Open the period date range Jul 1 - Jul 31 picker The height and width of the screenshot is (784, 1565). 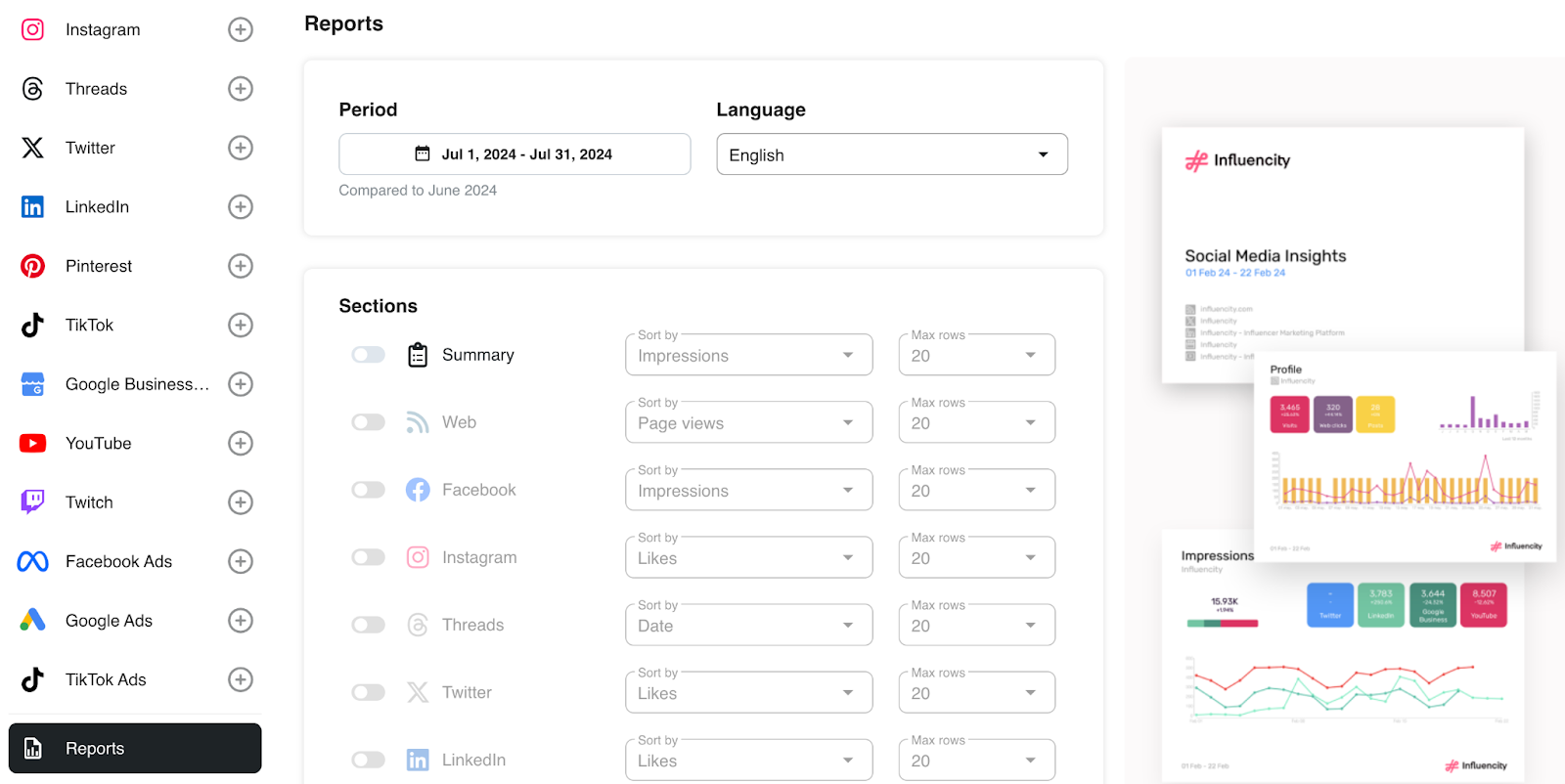[514, 154]
